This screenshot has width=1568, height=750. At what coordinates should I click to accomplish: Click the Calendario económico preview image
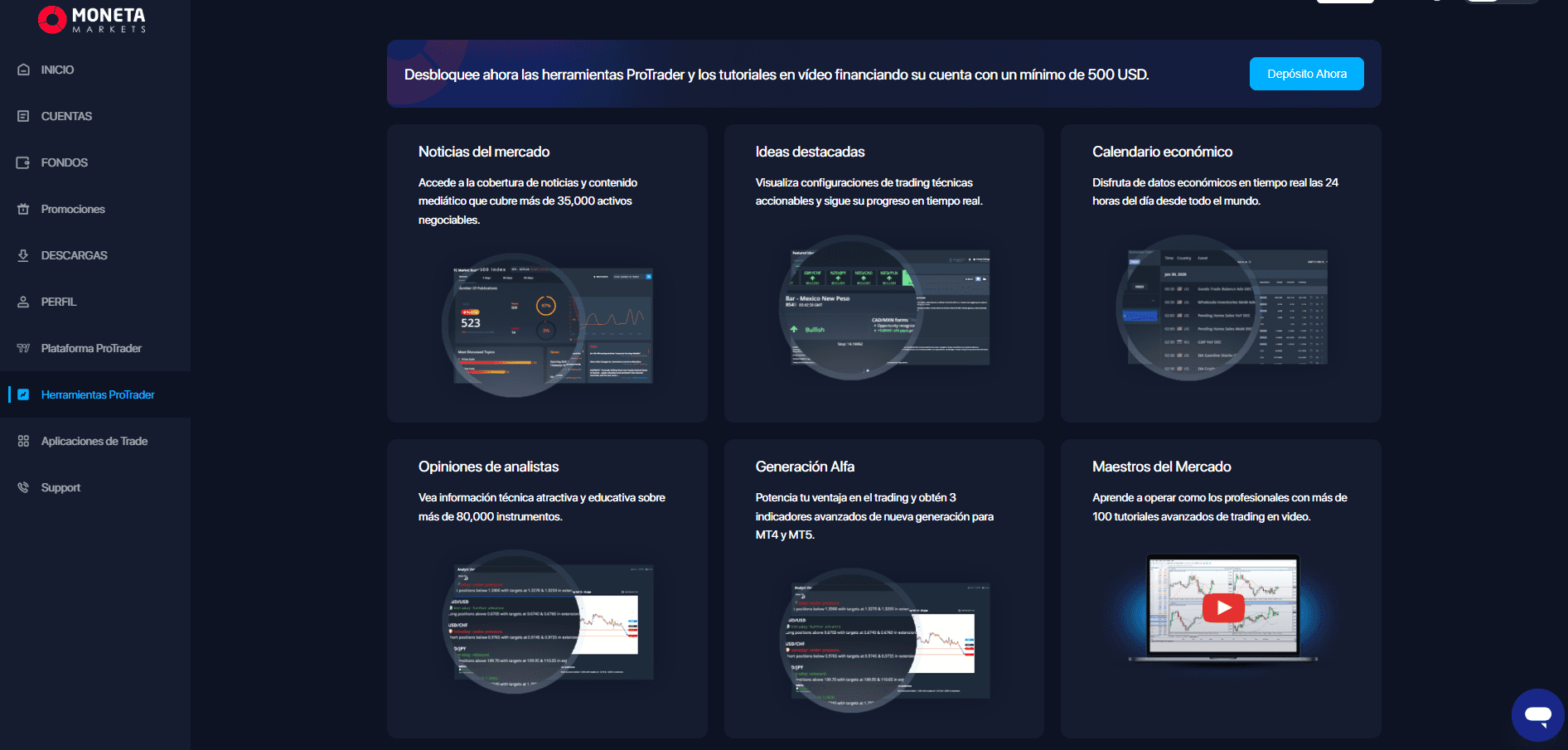1222,307
